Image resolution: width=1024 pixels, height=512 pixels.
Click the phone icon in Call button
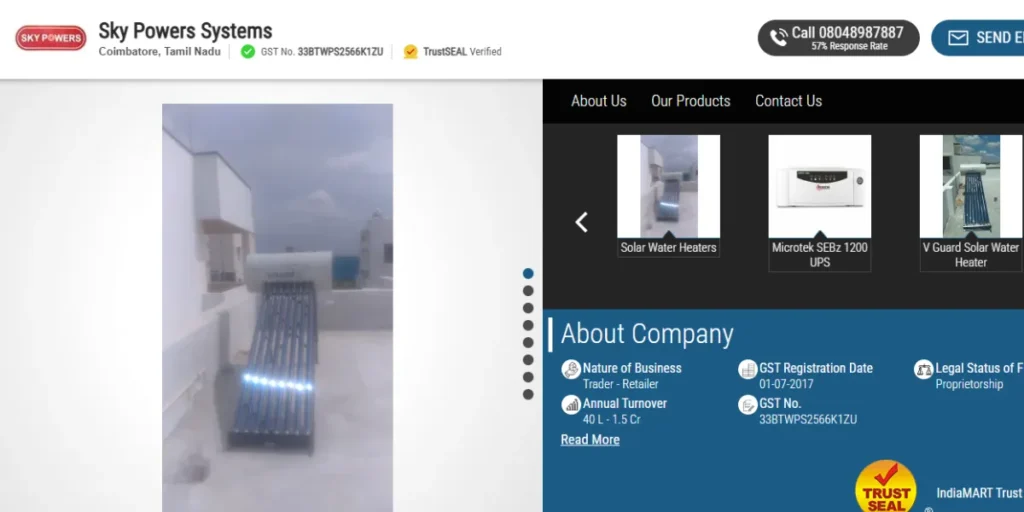click(778, 38)
